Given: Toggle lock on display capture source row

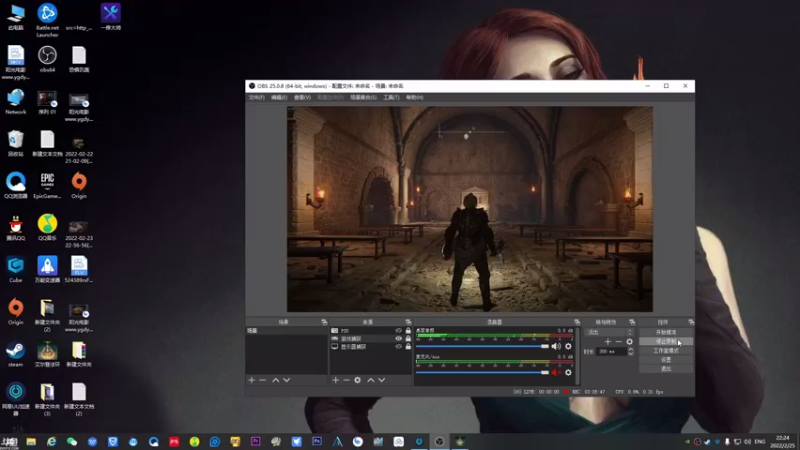Looking at the screenshot, I should coord(408,347).
